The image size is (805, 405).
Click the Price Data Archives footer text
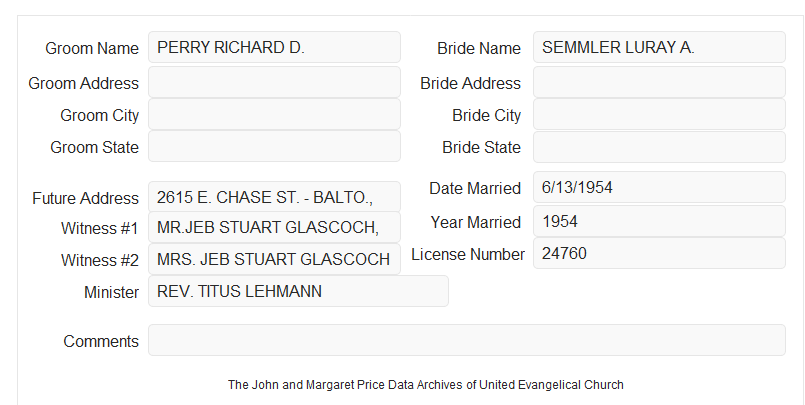coord(426,385)
